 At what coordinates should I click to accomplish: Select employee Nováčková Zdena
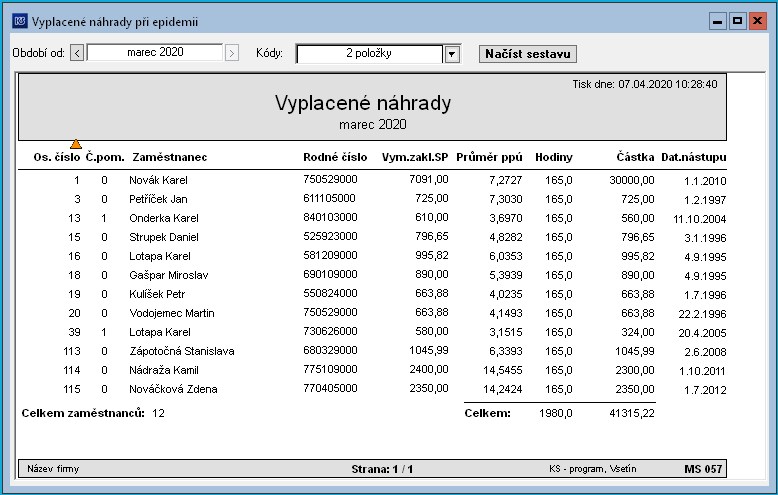point(173,389)
